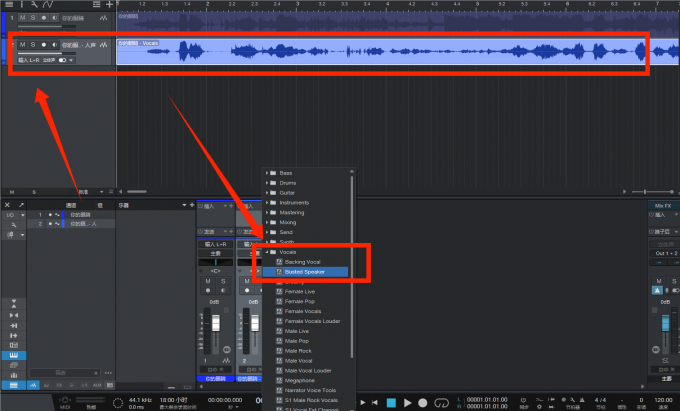The height and width of the screenshot is (411, 680).
Task: Toggle loop mode in transport
Action: [x=441, y=403]
